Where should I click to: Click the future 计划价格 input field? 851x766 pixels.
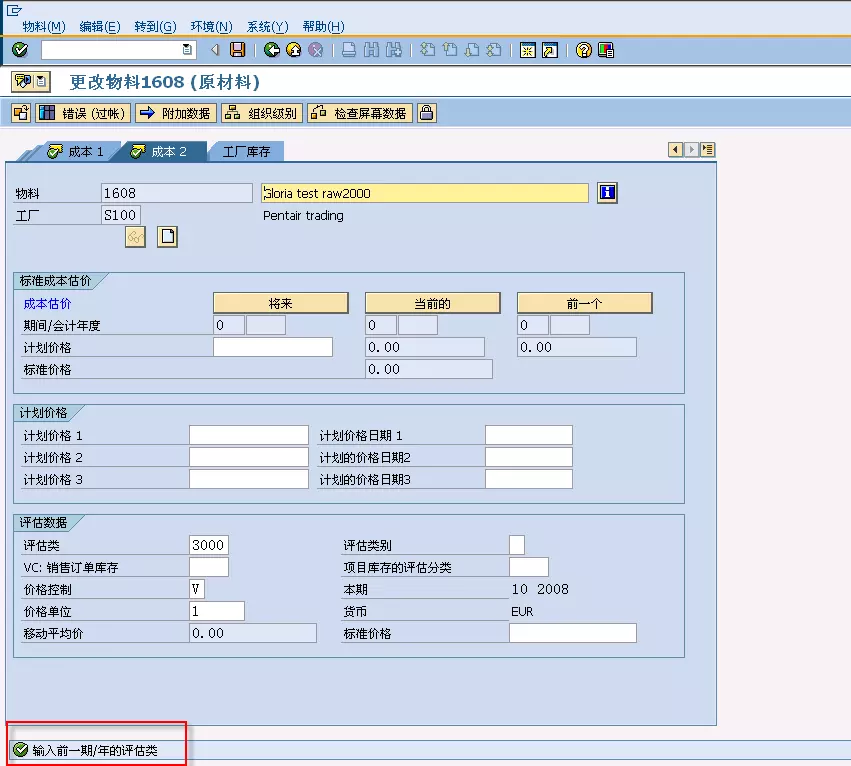pyautogui.click(x=273, y=347)
